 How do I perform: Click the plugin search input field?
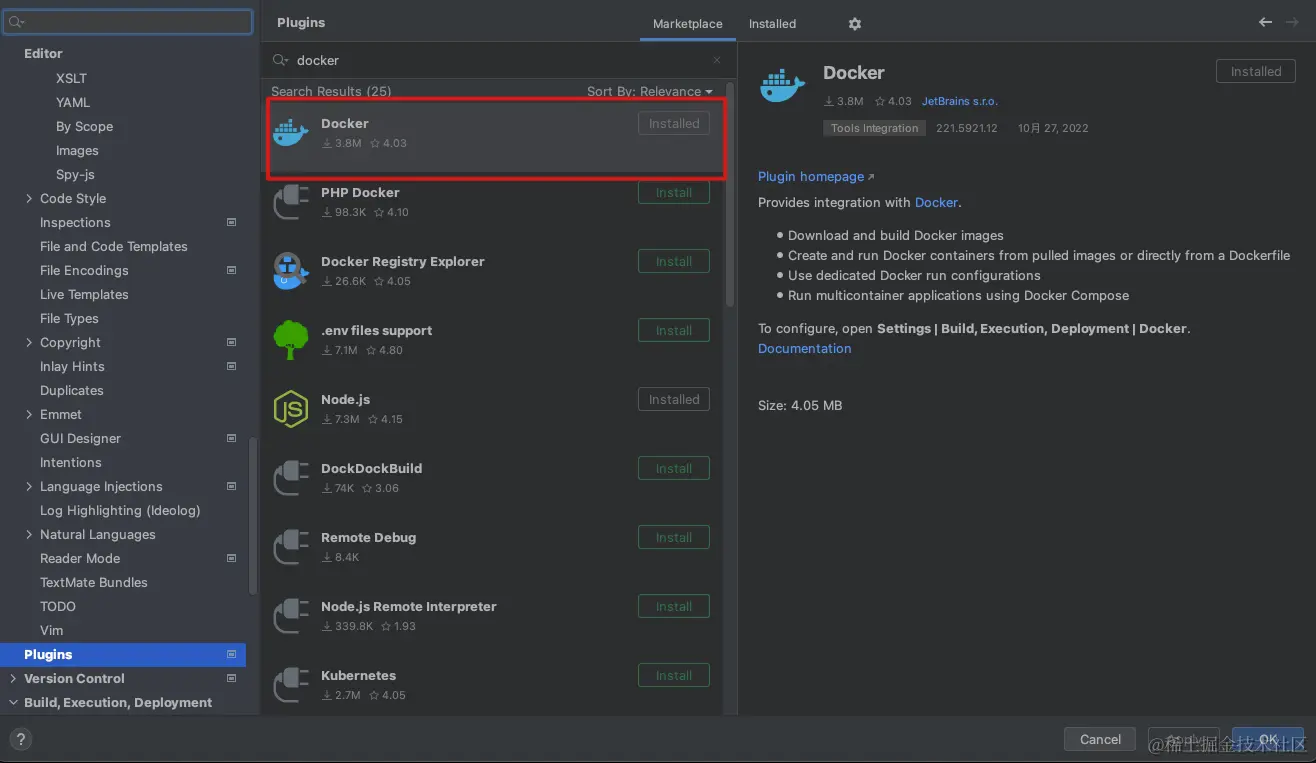point(500,61)
